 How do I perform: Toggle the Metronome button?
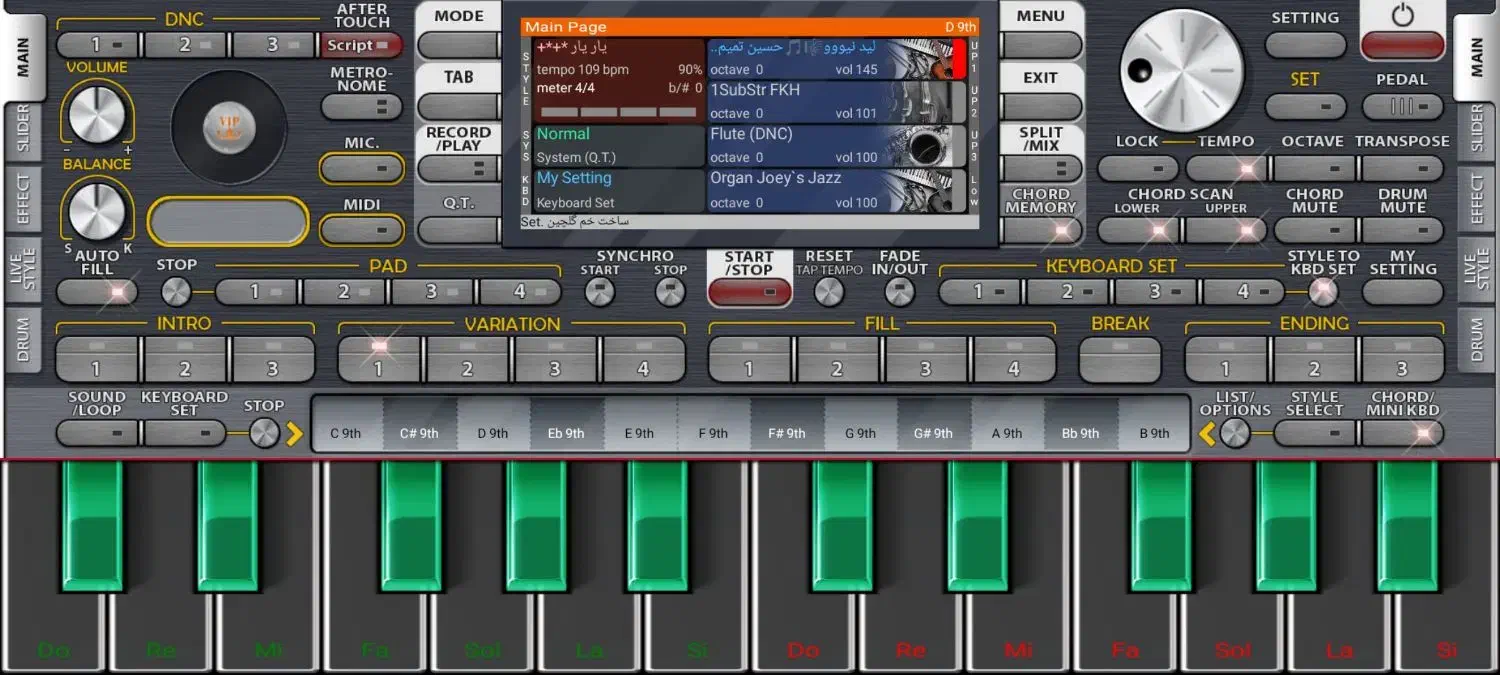361,106
